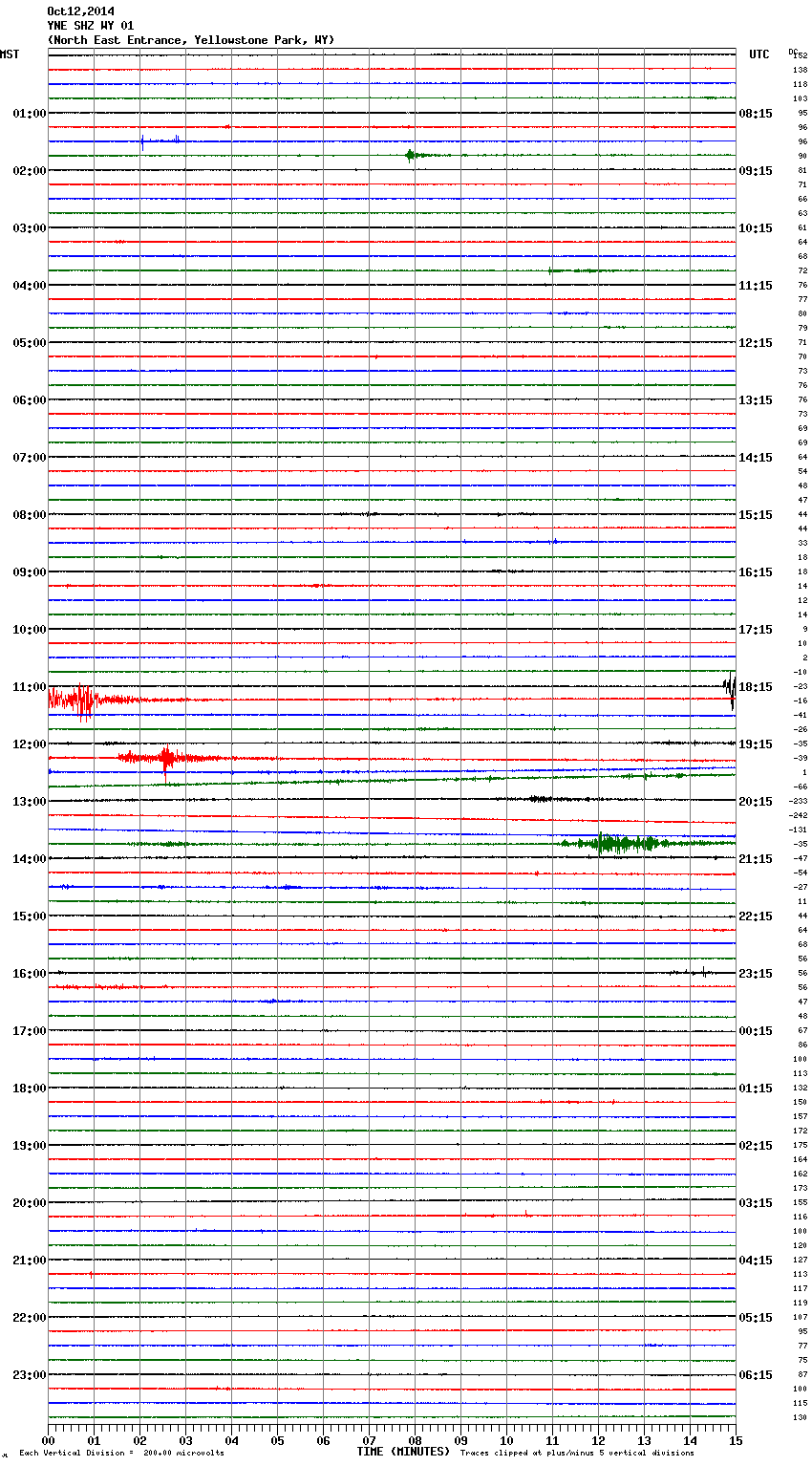Select the 08:00 MST time label
The image size is (812, 1466).
[30, 515]
